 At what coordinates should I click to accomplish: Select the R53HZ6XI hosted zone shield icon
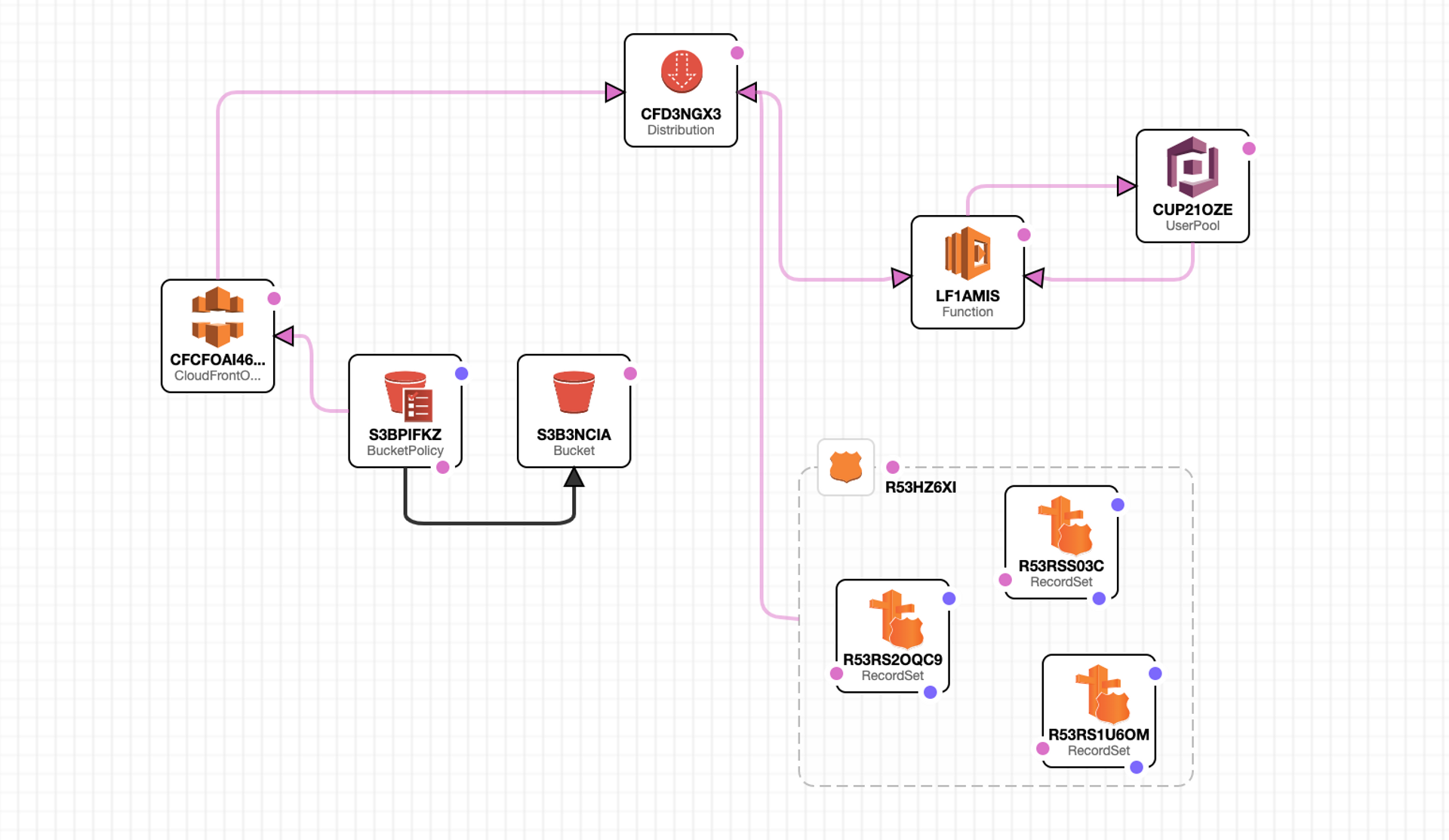click(x=845, y=466)
